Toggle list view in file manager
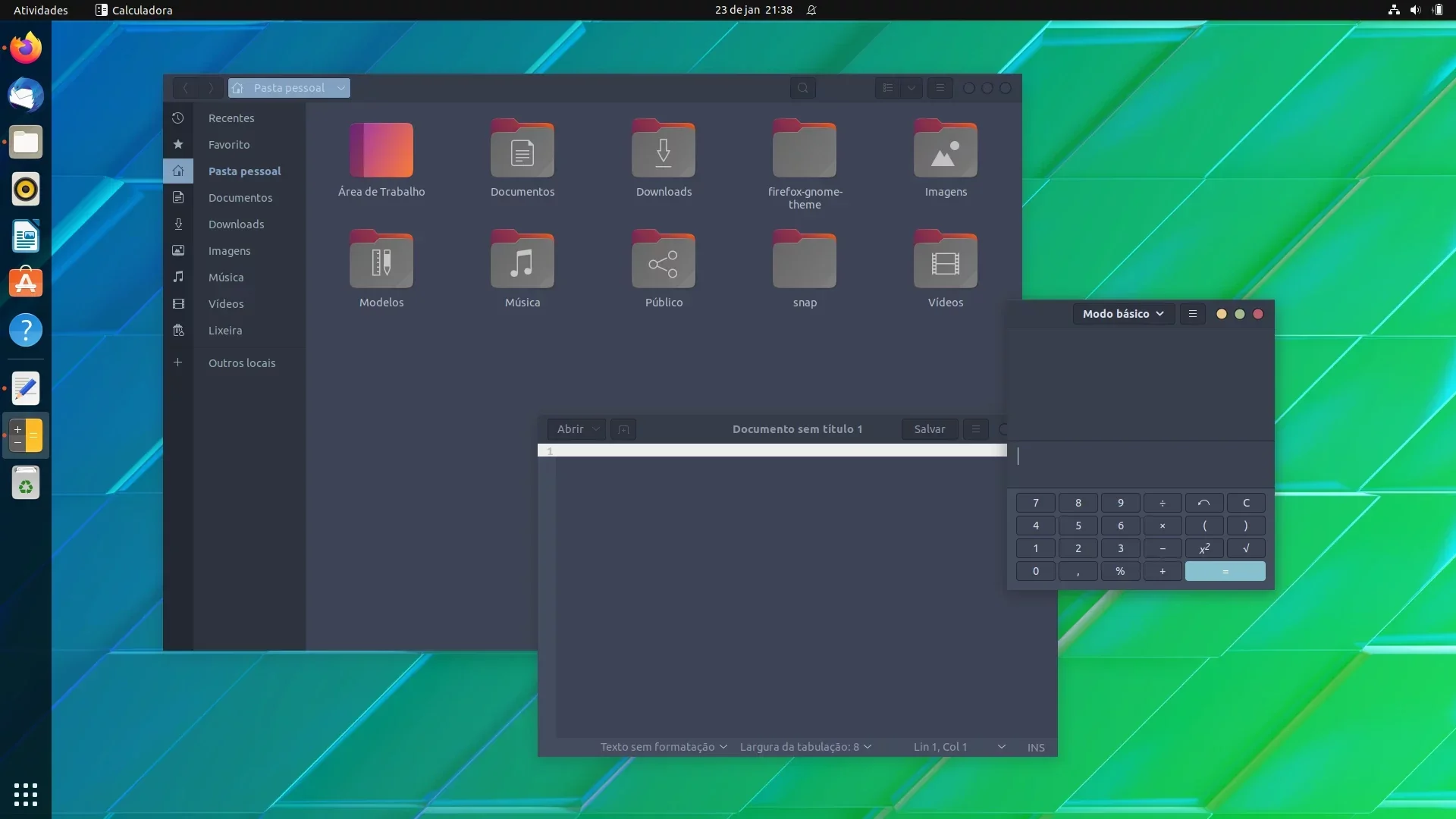 pyautogui.click(x=887, y=88)
